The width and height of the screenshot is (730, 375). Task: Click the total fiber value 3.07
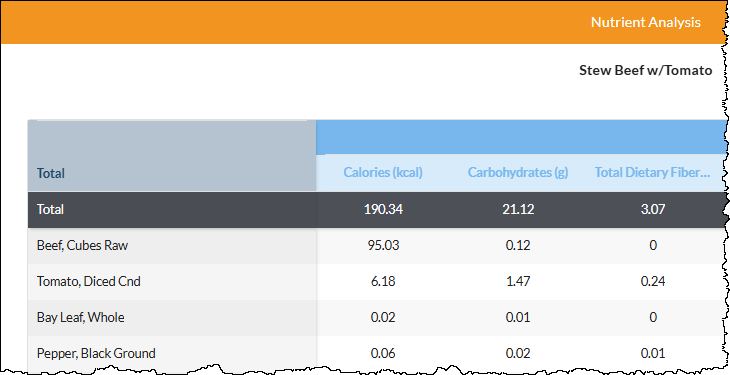pyautogui.click(x=653, y=210)
